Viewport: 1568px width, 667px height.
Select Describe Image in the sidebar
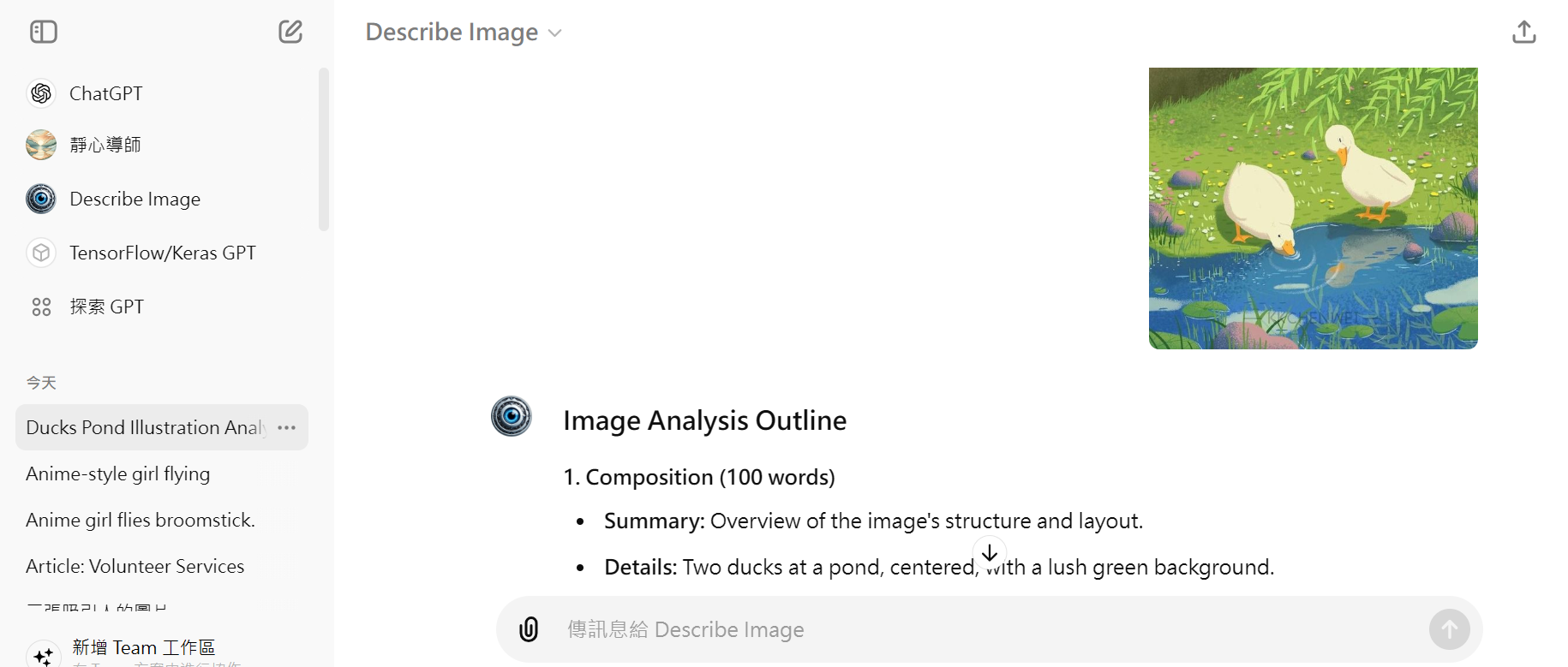(135, 200)
